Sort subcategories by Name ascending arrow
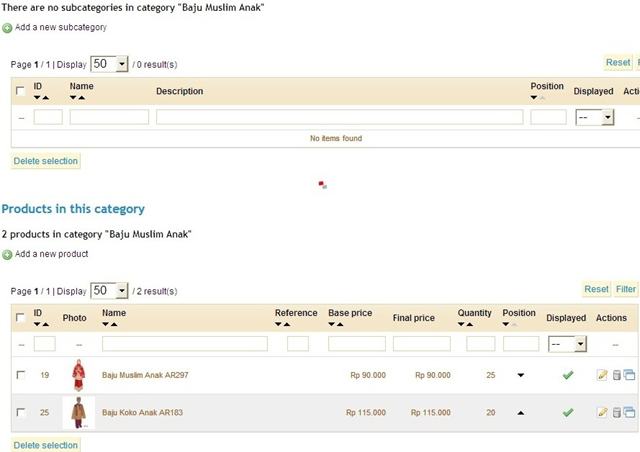Image resolution: width=640 pixels, height=452 pixels. [x=82, y=98]
